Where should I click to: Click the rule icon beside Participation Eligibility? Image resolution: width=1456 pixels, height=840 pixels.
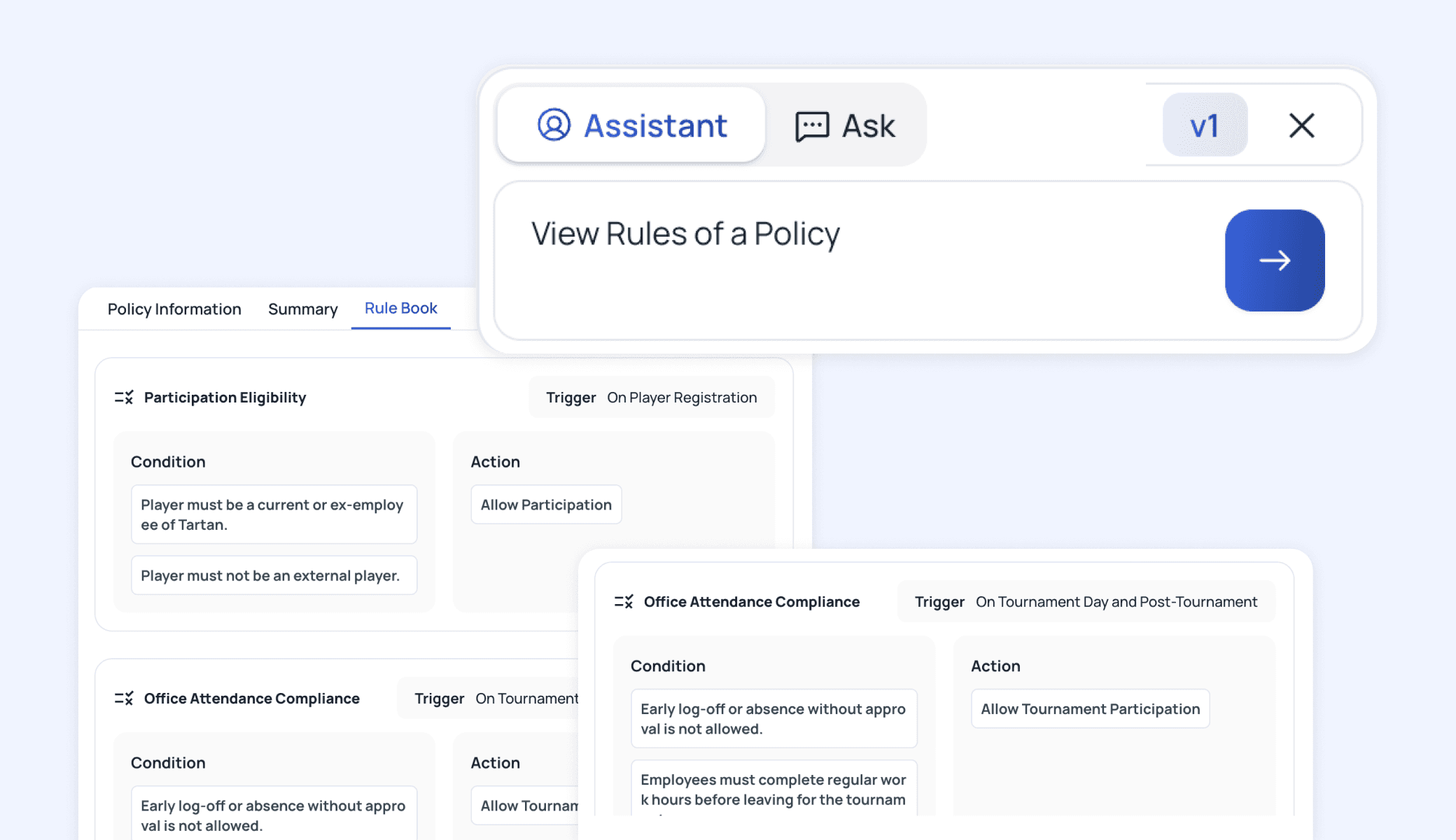pos(124,398)
